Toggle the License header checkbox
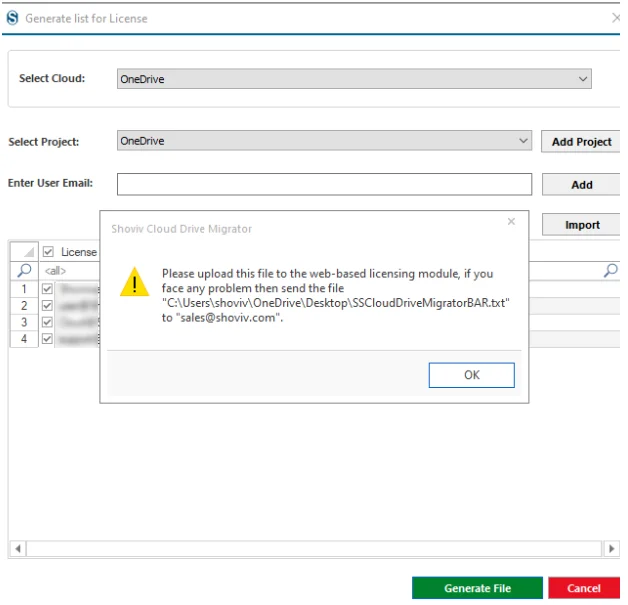628x605 pixels. pyautogui.click(x=48, y=252)
